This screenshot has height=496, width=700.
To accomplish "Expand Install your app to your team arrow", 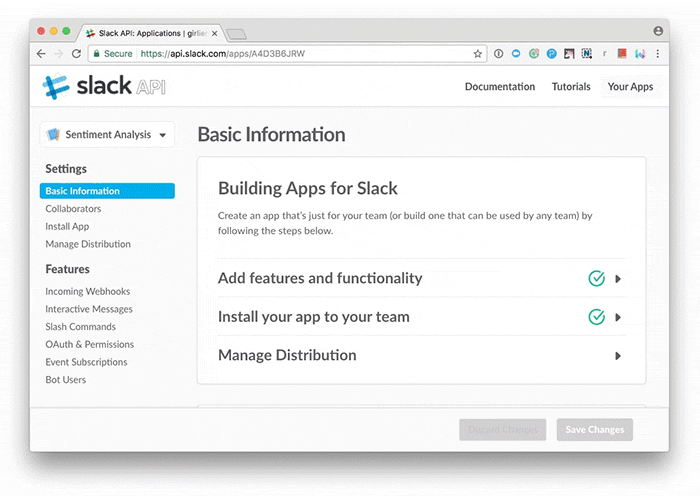I will tap(618, 317).
